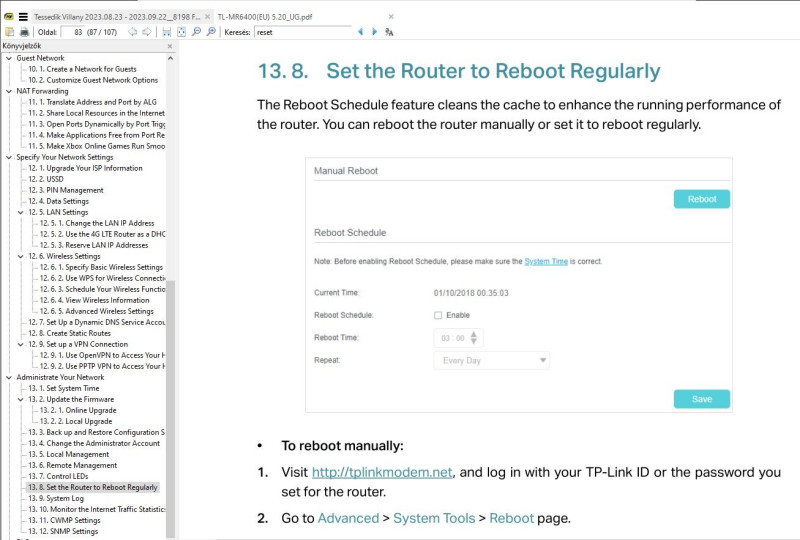The image size is (800, 540).
Task: Click the Save button
Action: click(702, 399)
